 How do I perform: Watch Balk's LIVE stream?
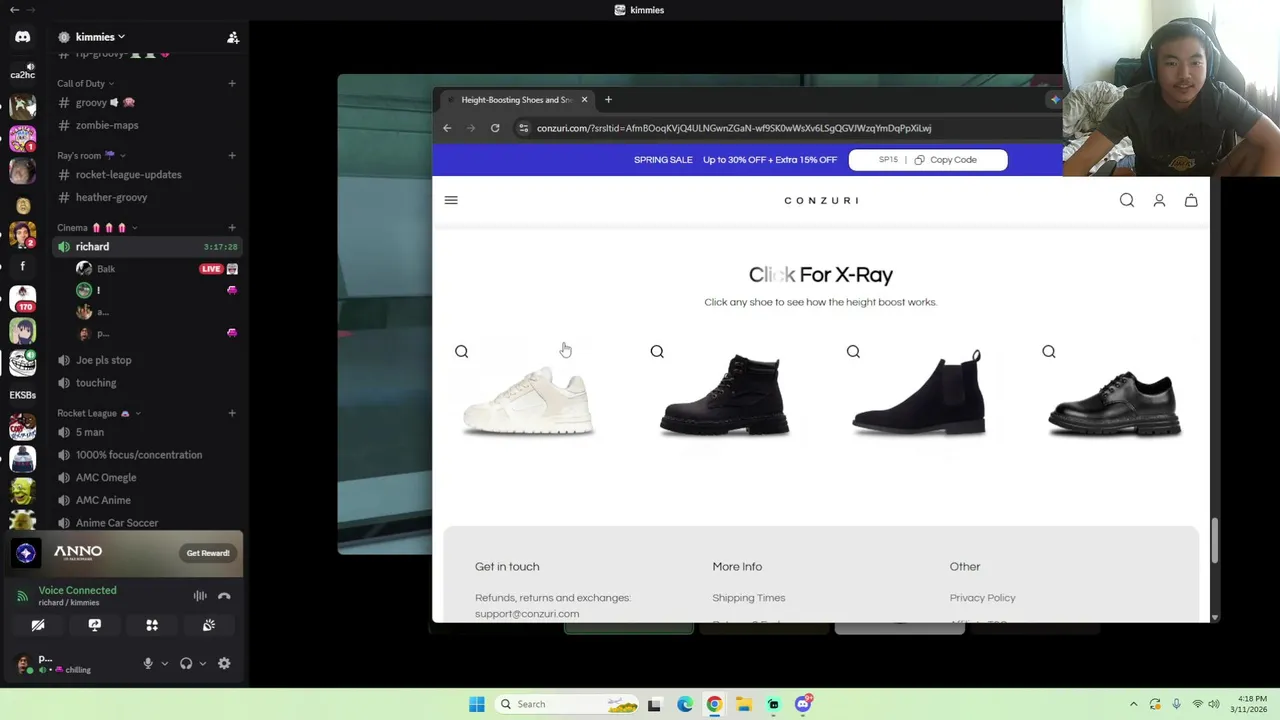coord(211,269)
